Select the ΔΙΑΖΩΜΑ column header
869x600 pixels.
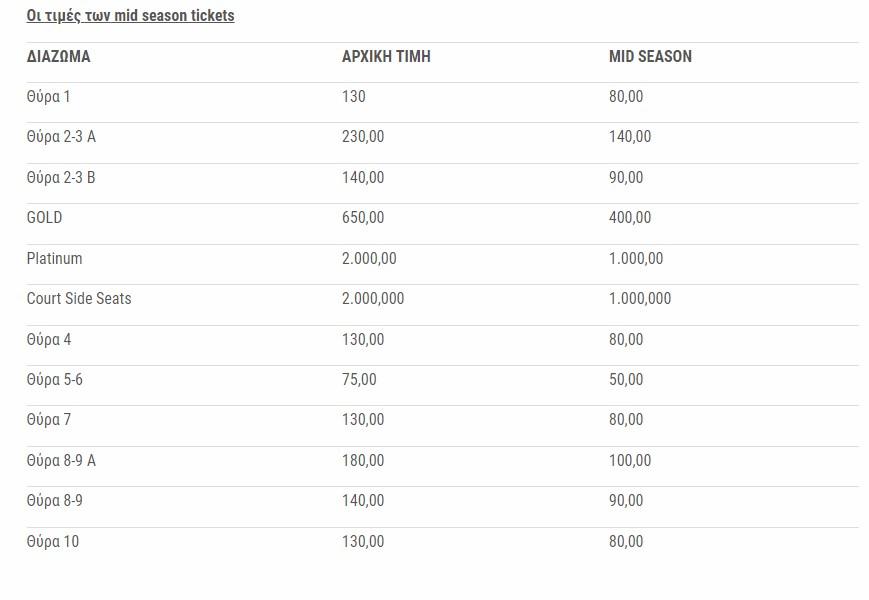[58, 57]
